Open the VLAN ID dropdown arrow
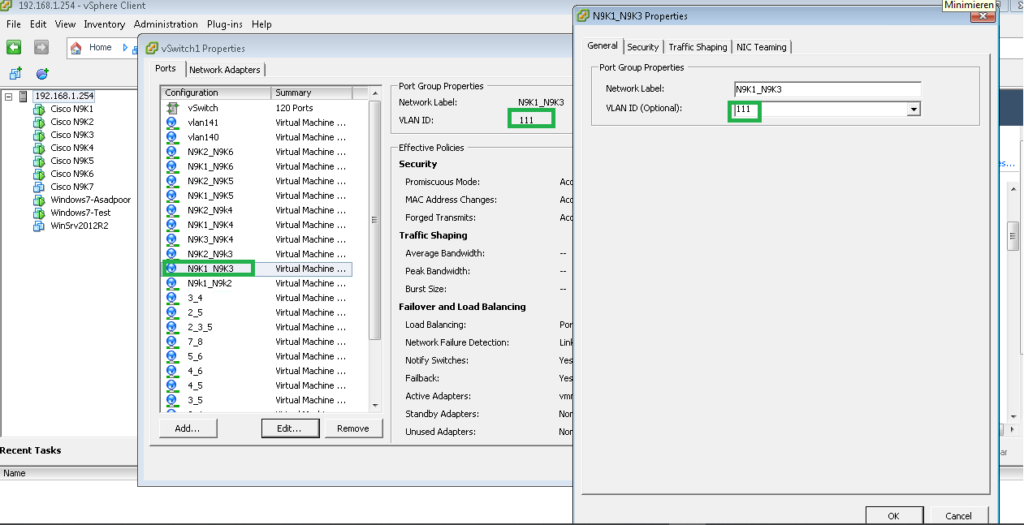Screen dimensions: 1024x525 tap(914, 110)
